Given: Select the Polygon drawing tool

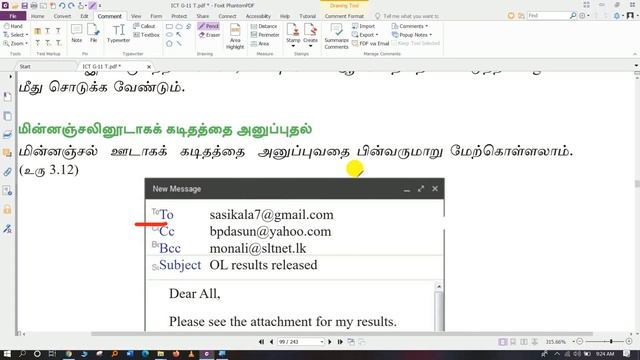Looking at the screenshot, I should (x=169, y=43).
